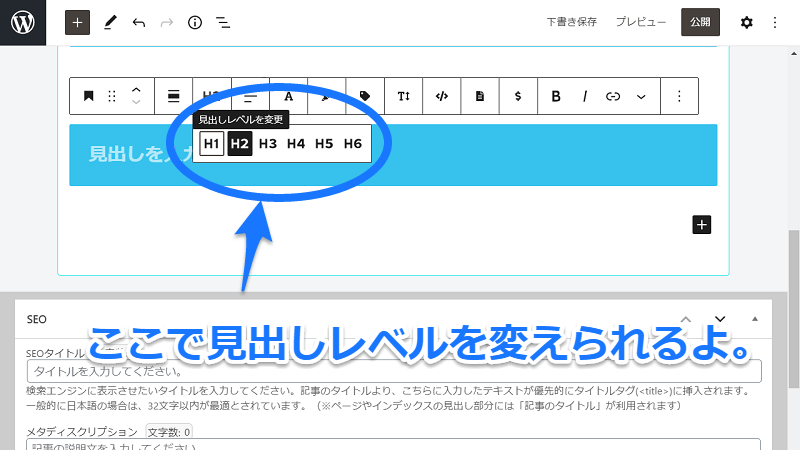800x450 pixels.
Task: Open the block inserter plus button
Action: coord(77,22)
